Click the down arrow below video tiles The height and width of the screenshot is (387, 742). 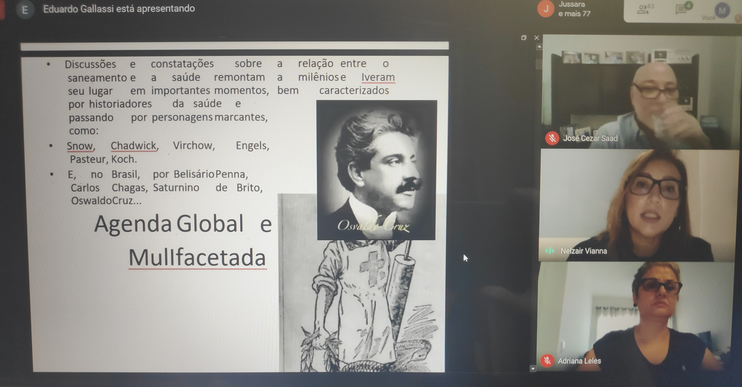(533, 369)
